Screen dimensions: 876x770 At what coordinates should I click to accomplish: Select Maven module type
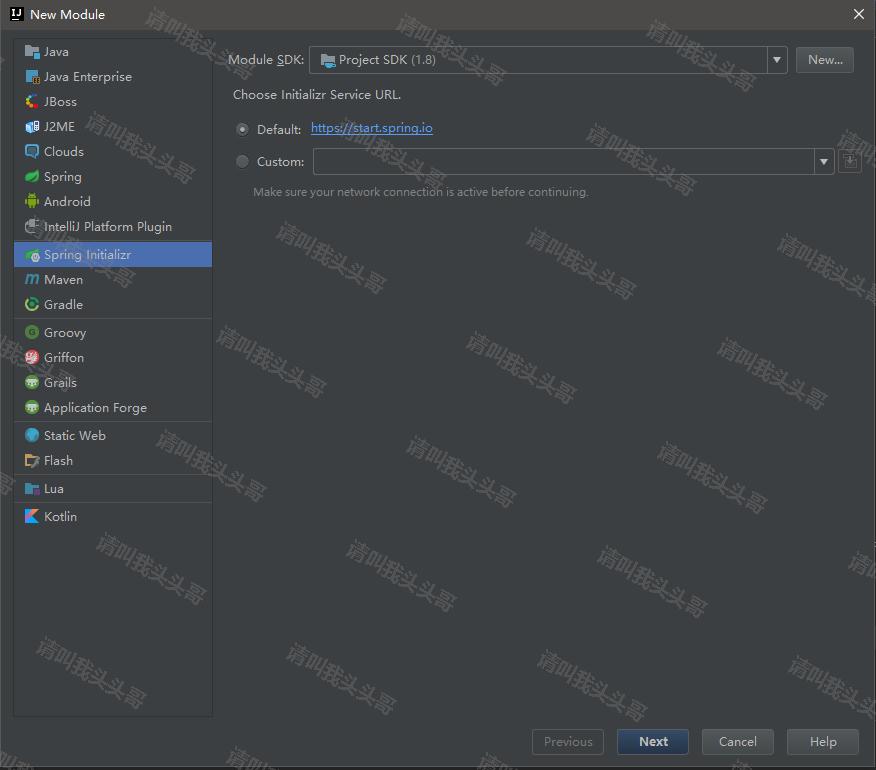(x=113, y=279)
